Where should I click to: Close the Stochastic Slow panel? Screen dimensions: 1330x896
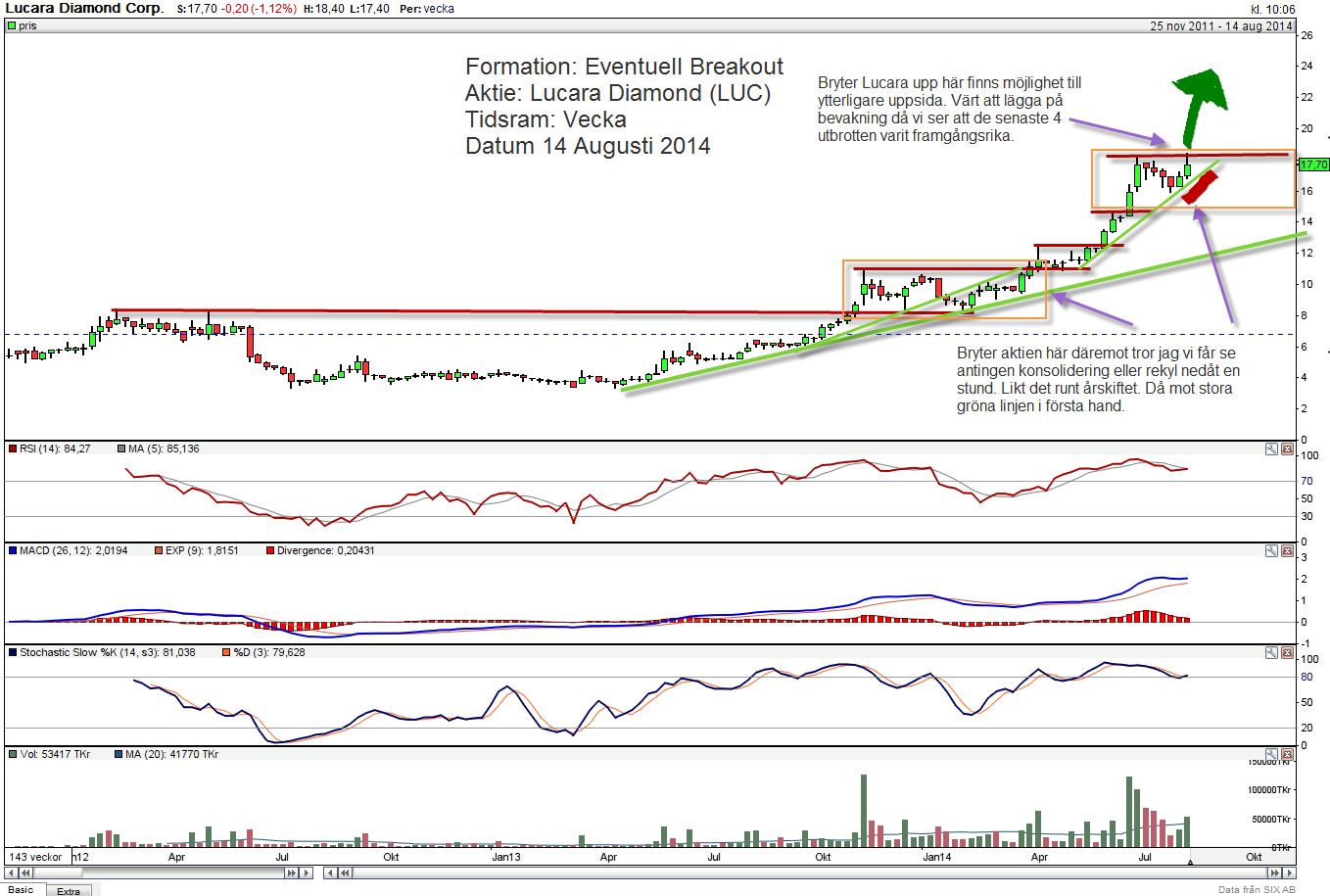(1287, 653)
